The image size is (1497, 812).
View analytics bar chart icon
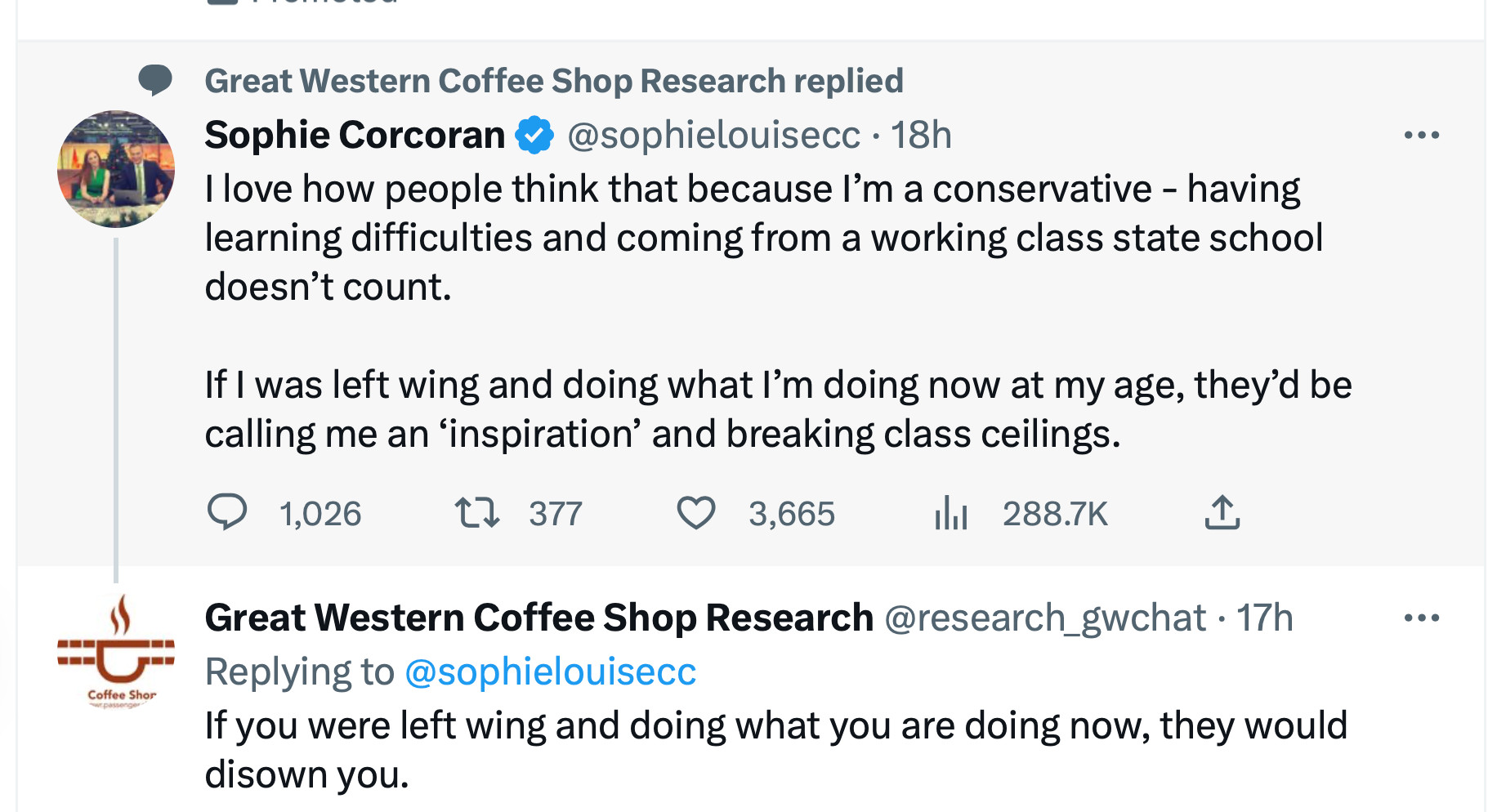click(951, 513)
